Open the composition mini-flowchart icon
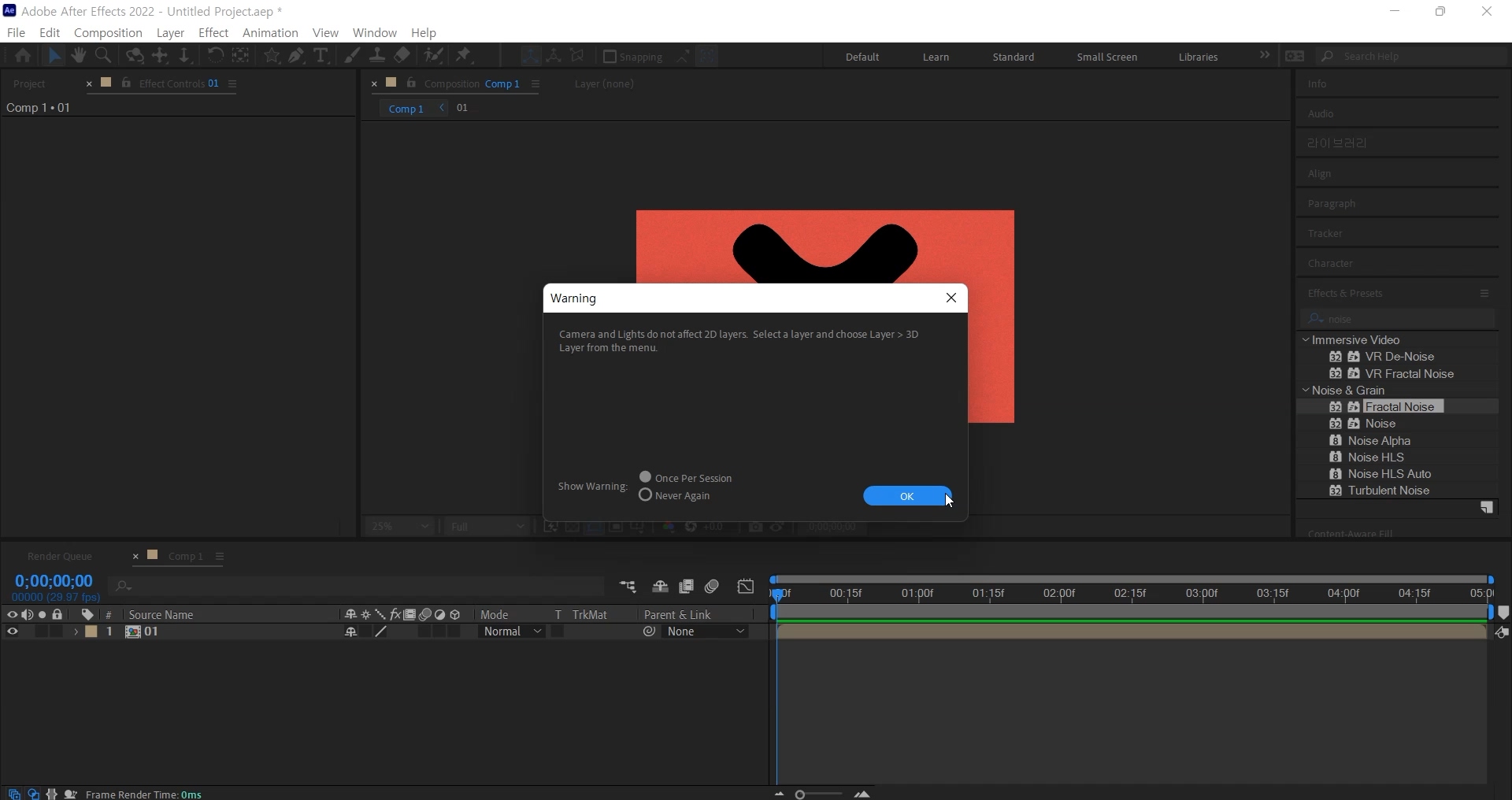The height and width of the screenshot is (800, 1512). pyautogui.click(x=628, y=587)
